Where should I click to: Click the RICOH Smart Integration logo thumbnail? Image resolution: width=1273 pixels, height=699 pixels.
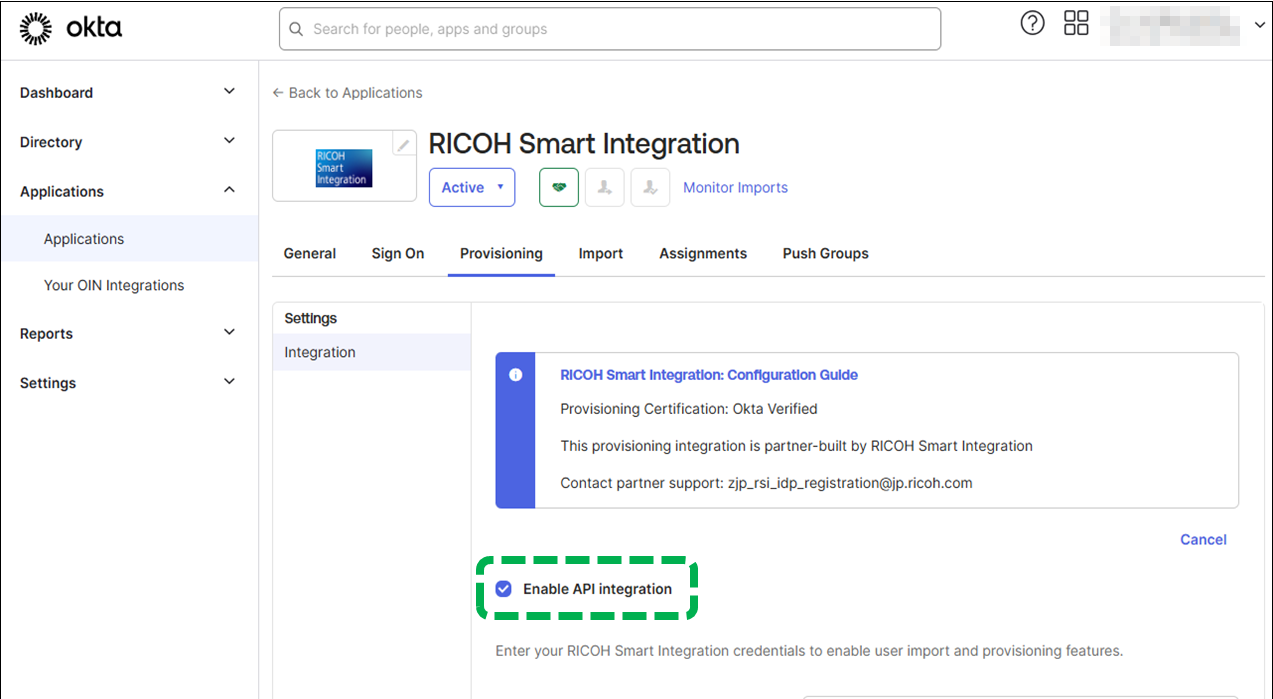(x=344, y=168)
